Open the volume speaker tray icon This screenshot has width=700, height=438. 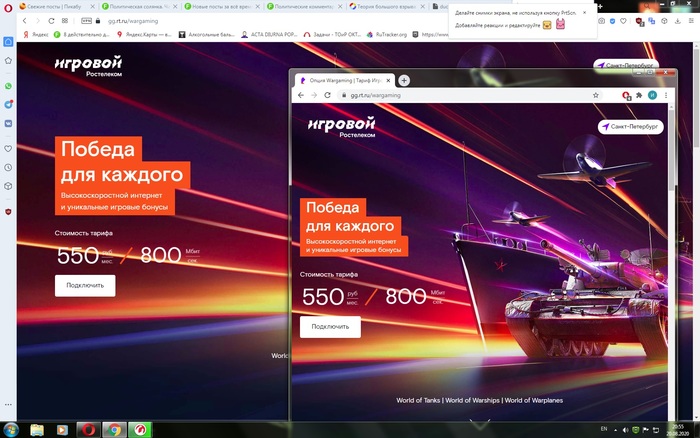[x=625, y=430]
